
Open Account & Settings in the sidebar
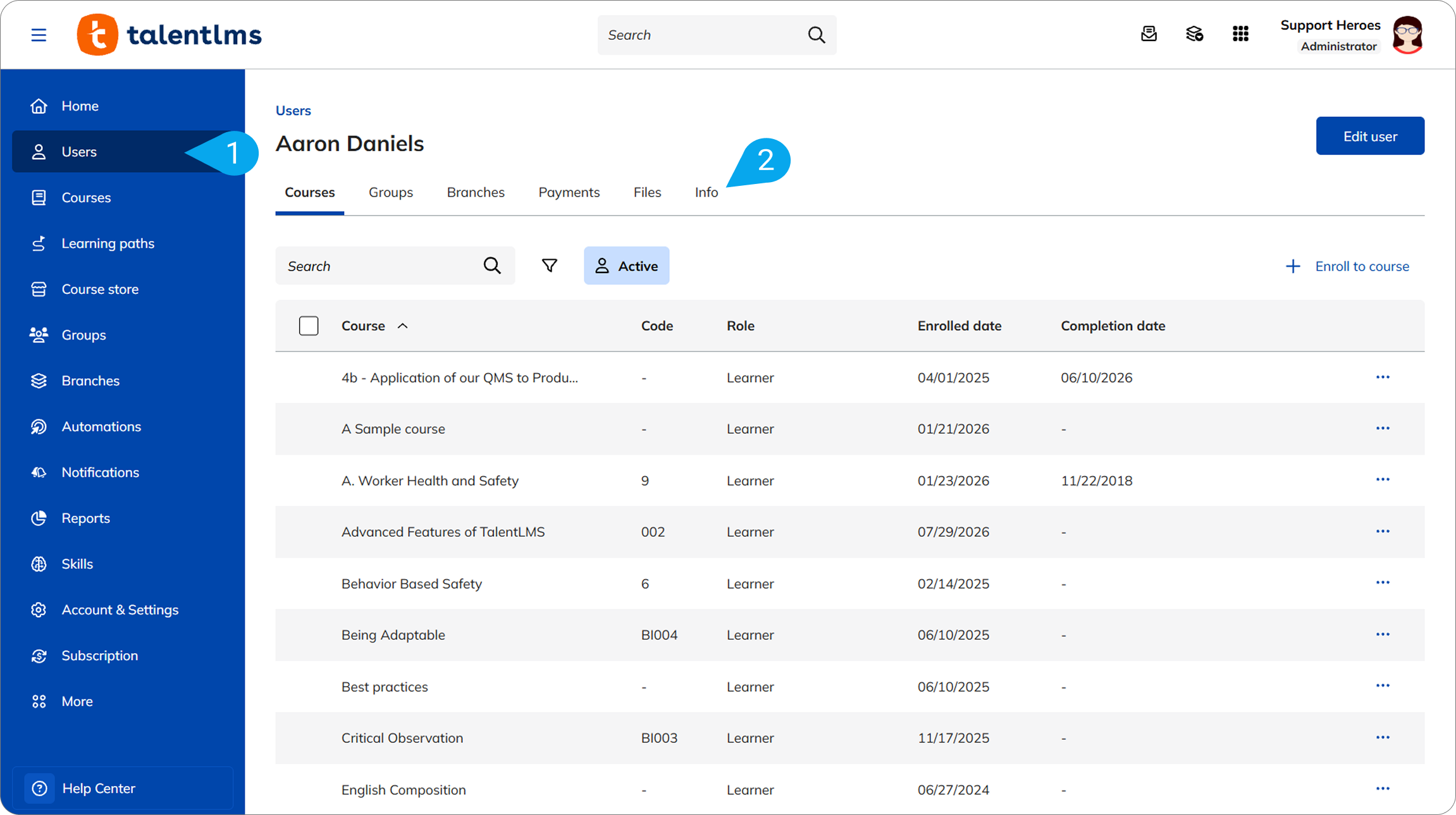[123, 610]
